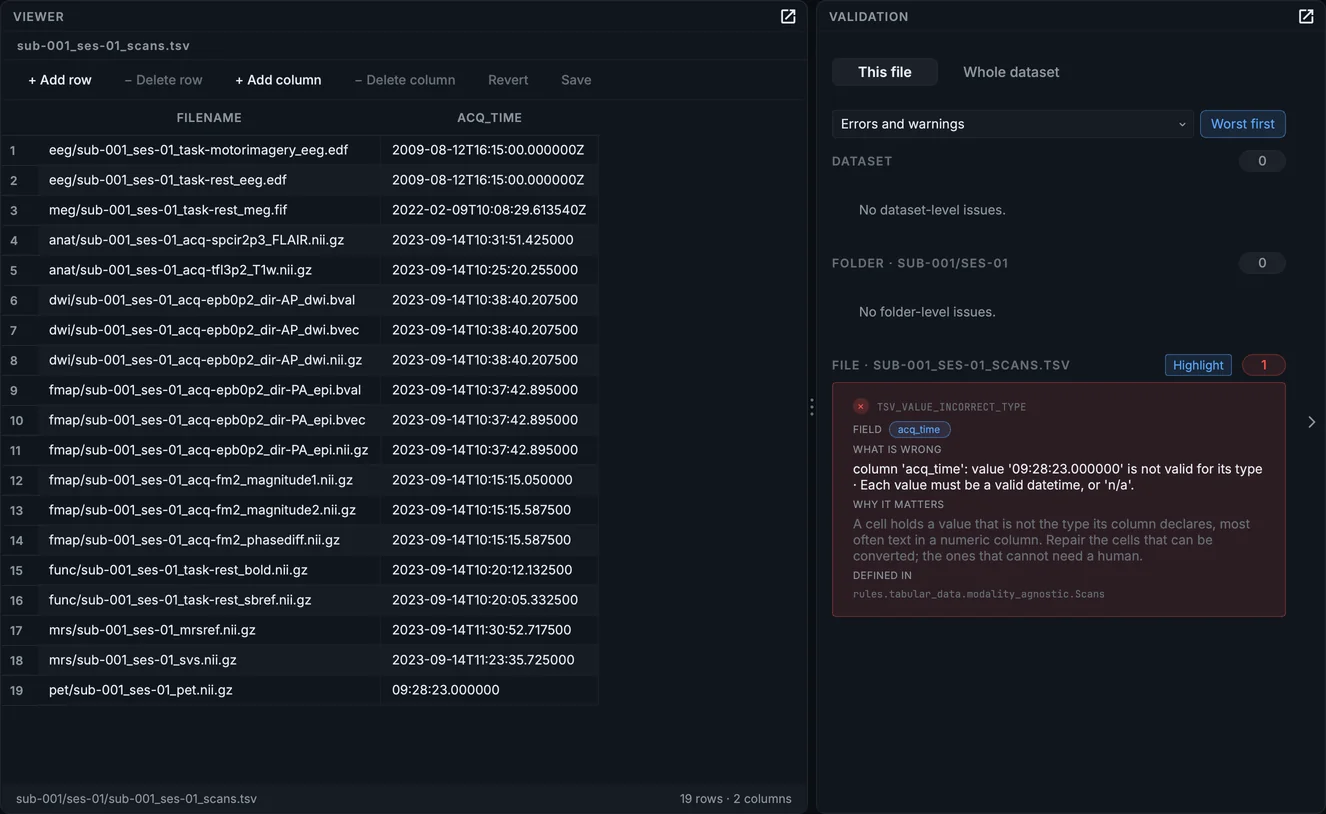Select the 2023-09-14T11:23:35.725000 cell
Image resolution: width=1326 pixels, height=814 pixels.
(x=489, y=660)
